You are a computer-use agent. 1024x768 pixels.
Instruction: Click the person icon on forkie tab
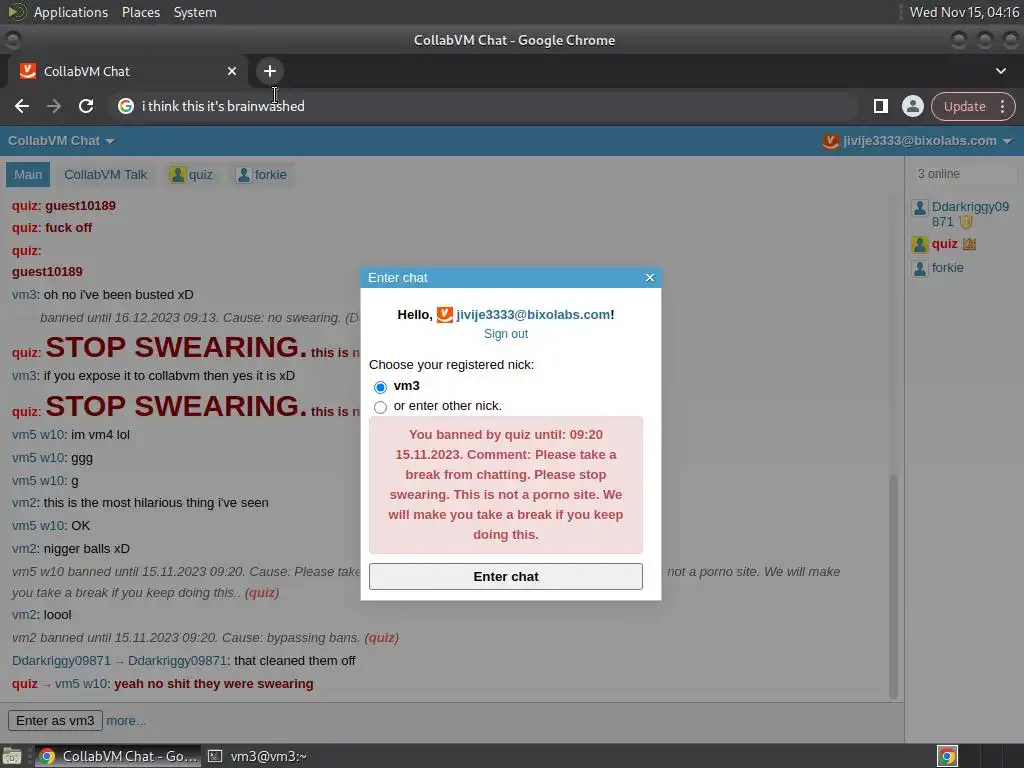click(244, 174)
